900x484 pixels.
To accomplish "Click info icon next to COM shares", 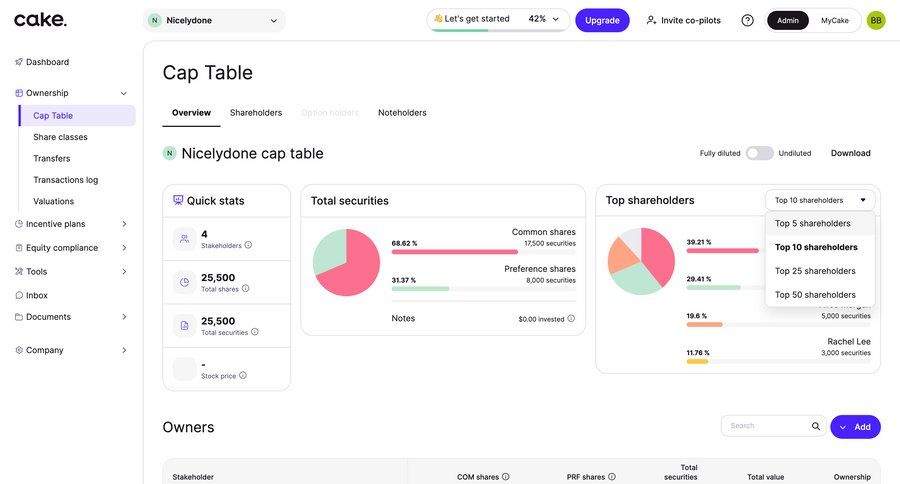I will tap(506, 477).
